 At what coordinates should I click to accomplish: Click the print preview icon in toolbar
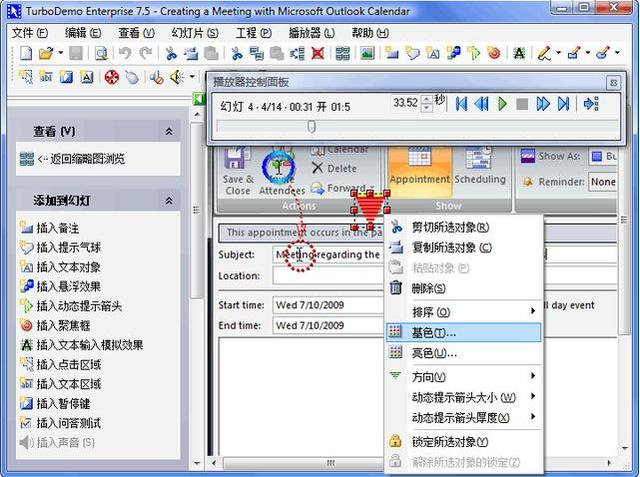coord(101,53)
